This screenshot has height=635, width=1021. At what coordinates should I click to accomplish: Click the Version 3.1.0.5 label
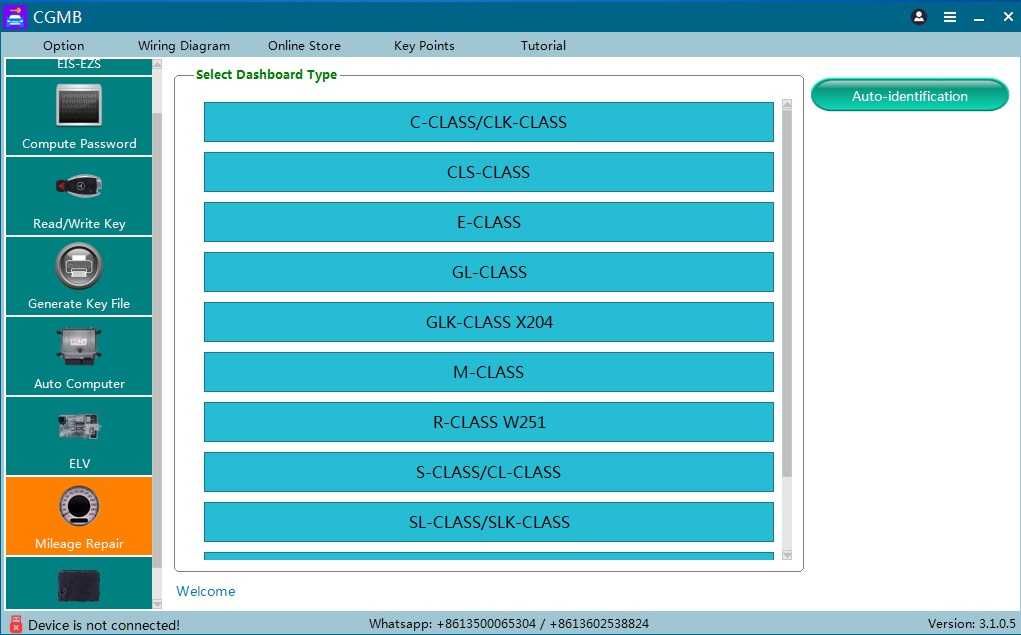click(x=971, y=624)
